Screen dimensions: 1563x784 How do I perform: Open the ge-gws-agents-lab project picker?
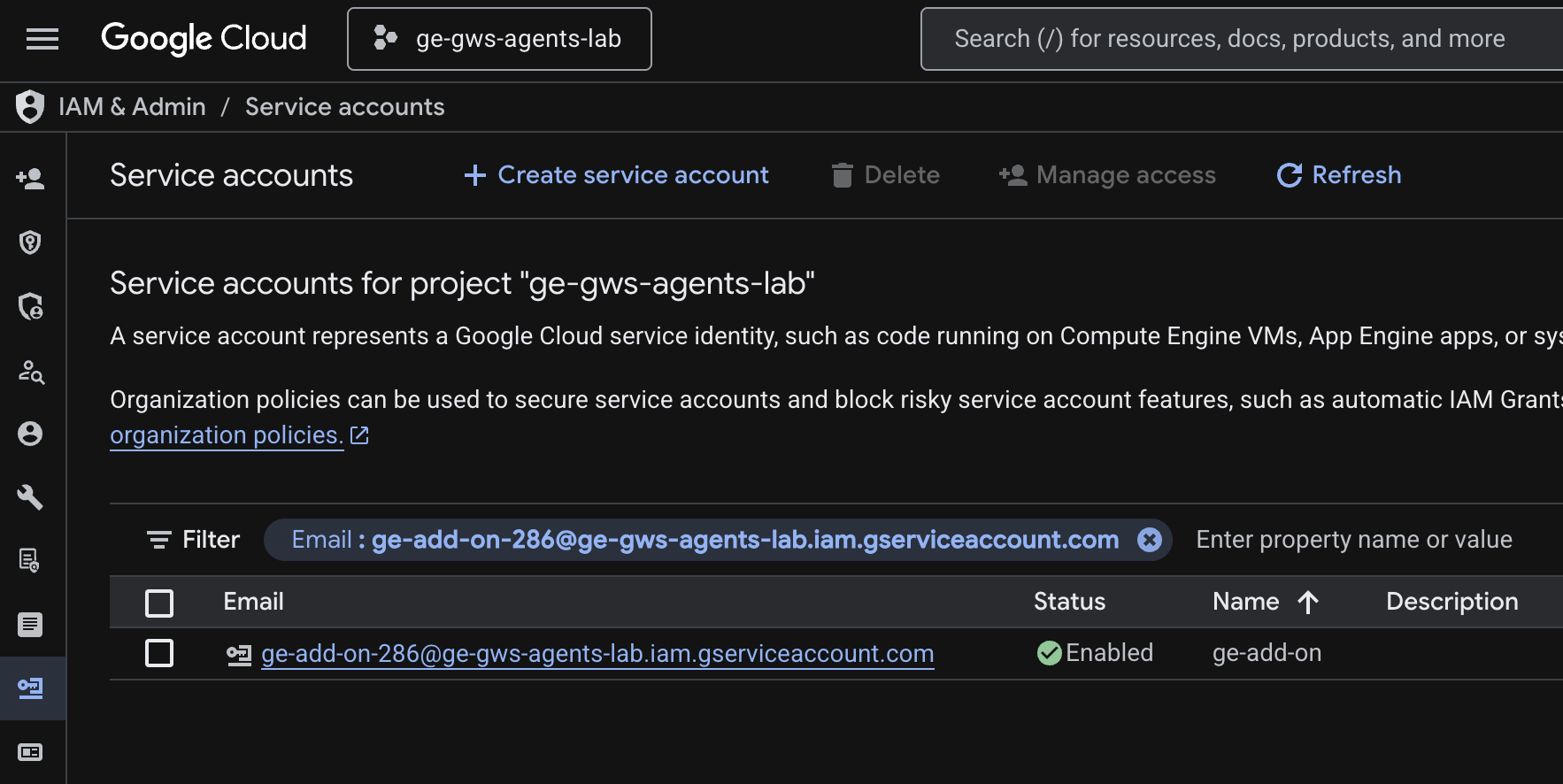(499, 39)
